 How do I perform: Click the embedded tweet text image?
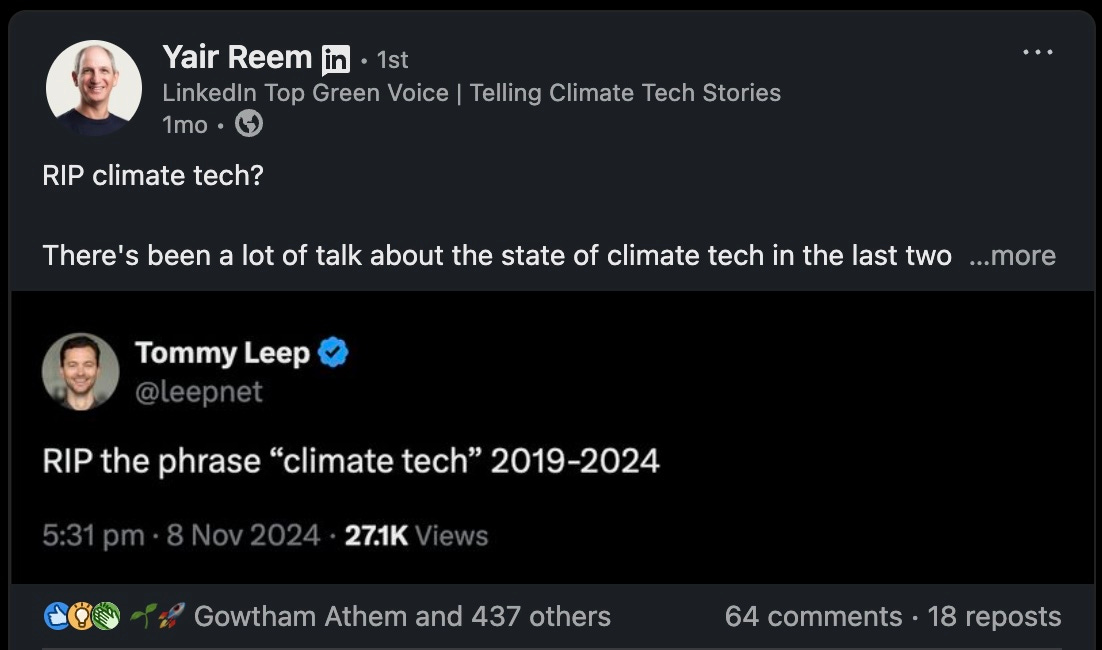coord(552,437)
